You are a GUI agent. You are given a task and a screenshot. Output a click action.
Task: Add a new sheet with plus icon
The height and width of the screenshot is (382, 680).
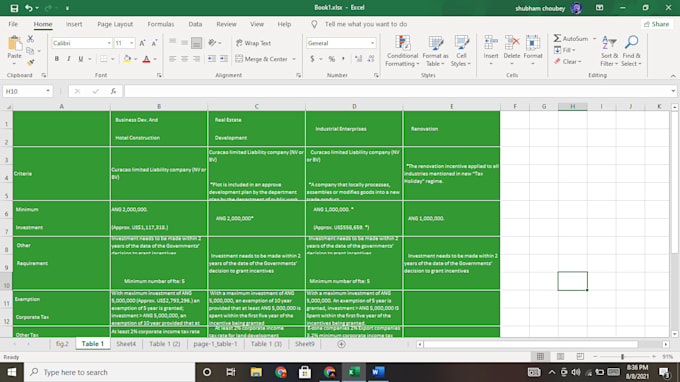(341, 344)
